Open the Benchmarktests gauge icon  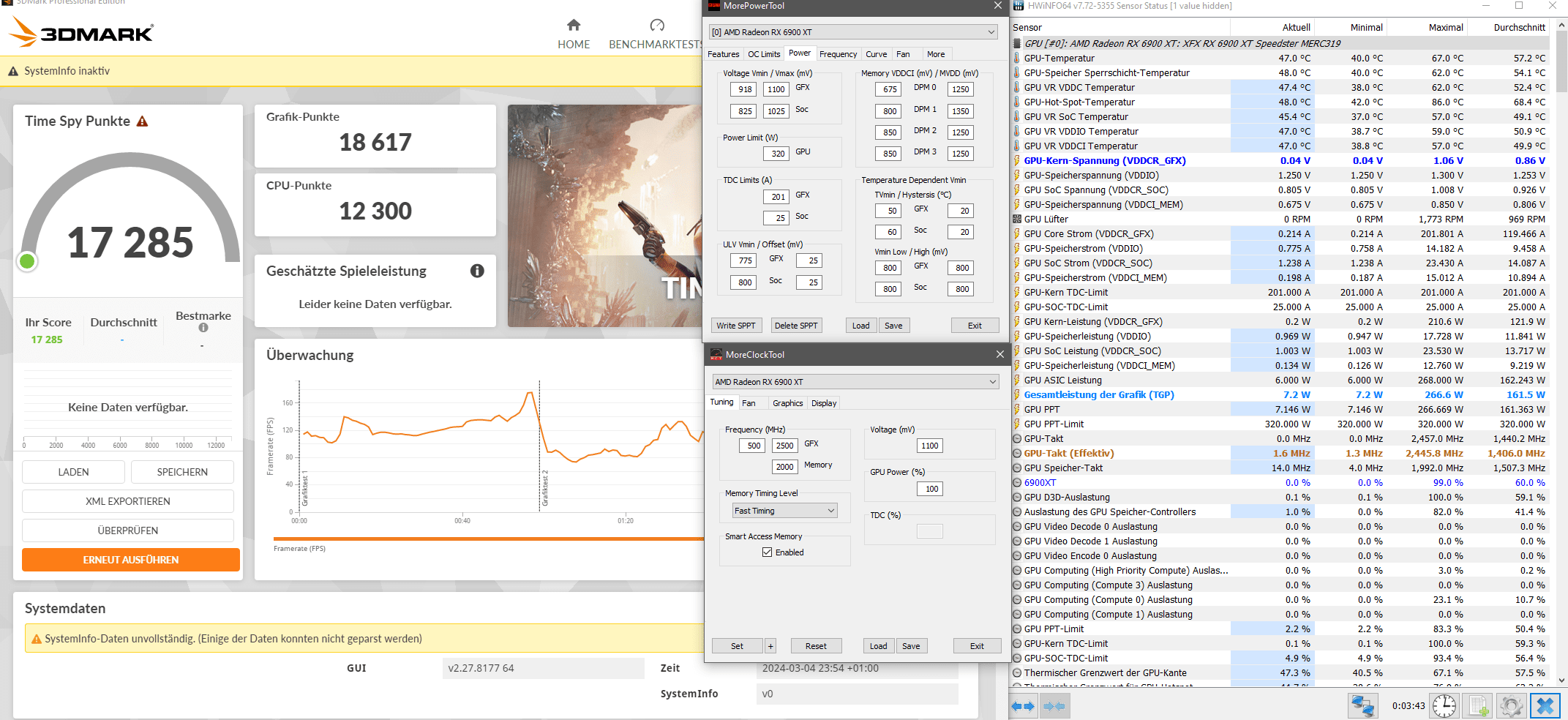tap(657, 26)
